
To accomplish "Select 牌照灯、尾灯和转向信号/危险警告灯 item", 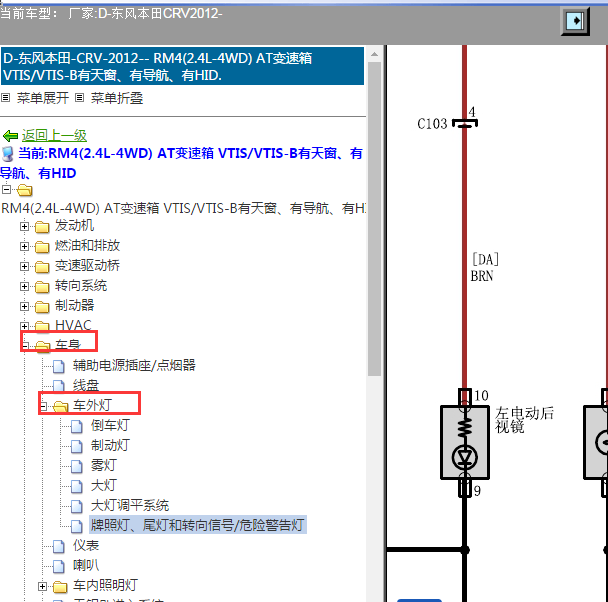I will pos(198,525).
